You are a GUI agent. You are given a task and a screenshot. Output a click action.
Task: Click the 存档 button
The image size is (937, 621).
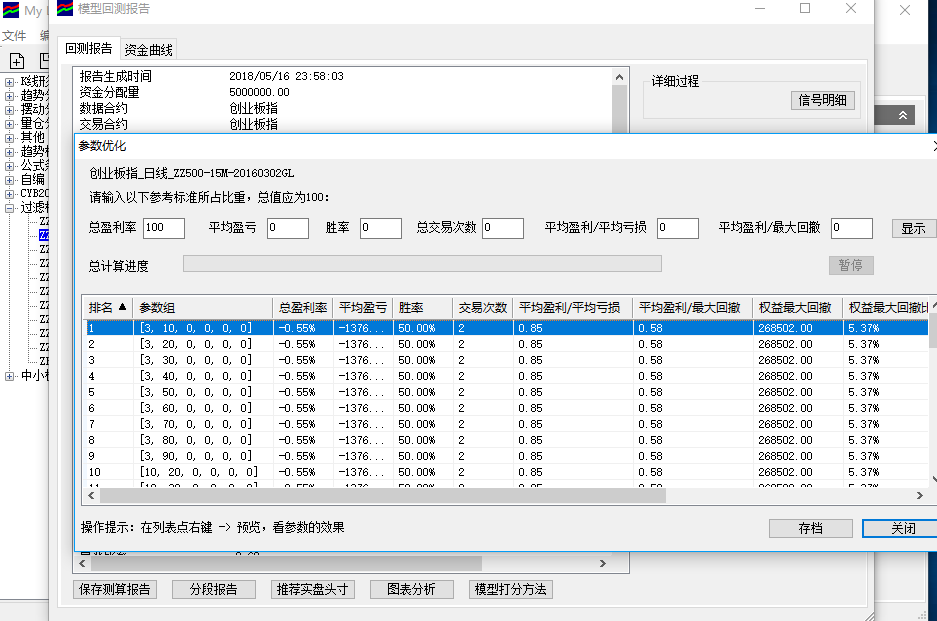[810, 528]
